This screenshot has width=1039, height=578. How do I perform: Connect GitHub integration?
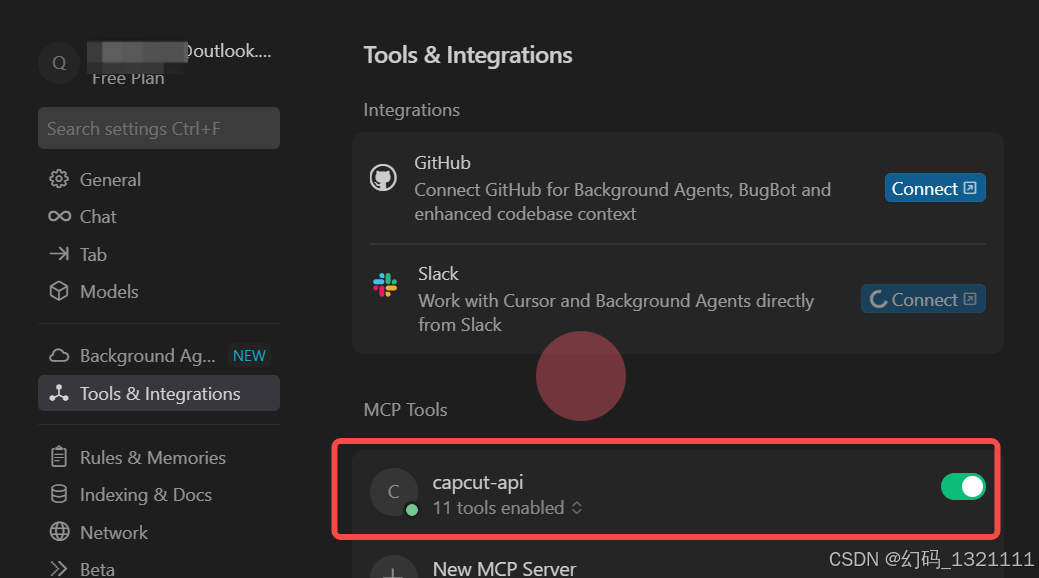(935, 188)
